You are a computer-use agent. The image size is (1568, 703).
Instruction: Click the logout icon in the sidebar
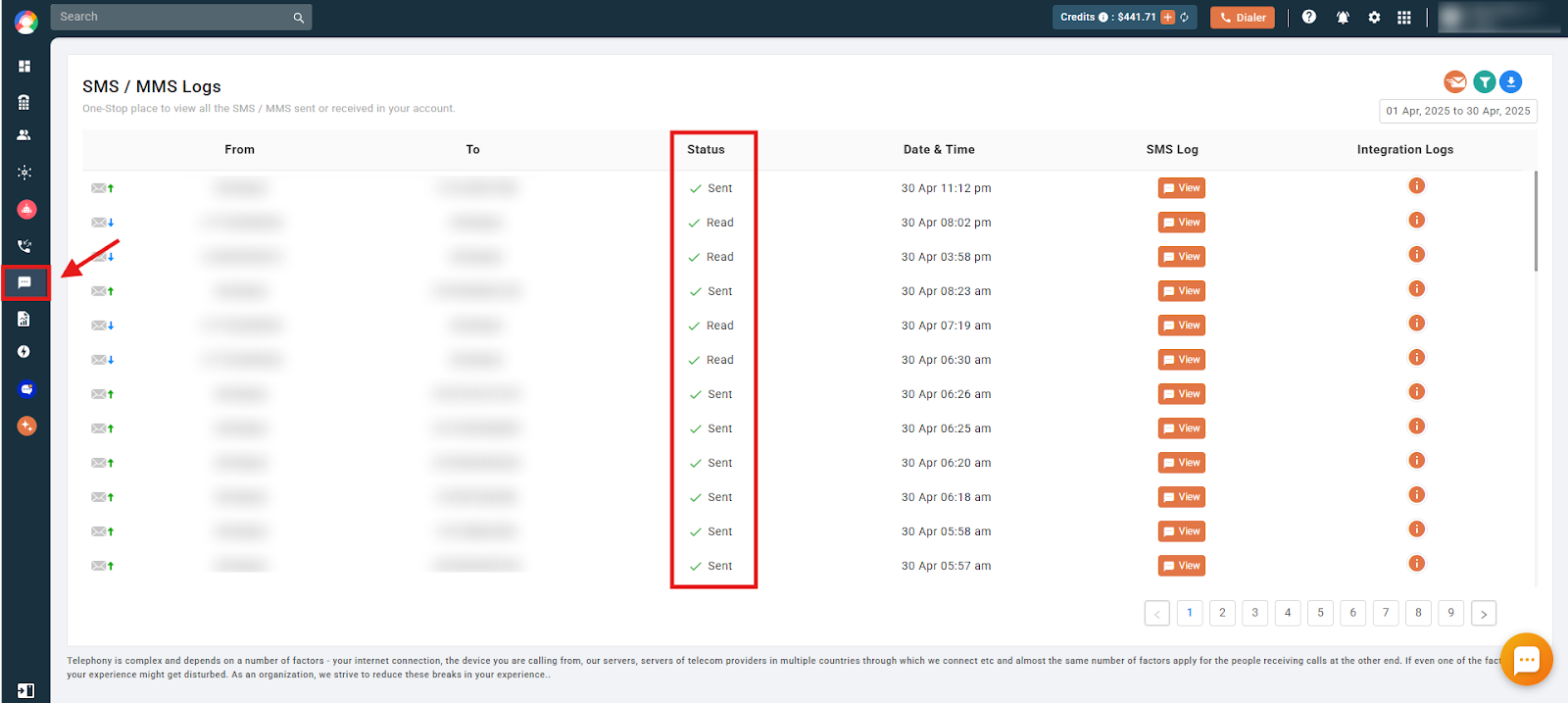(26, 690)
